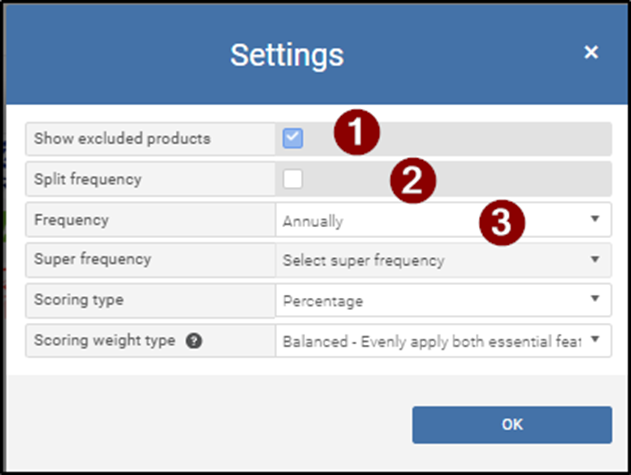Screen dimensions: 631x475
Task: Click the Show excluded products label
Action: 122,139
